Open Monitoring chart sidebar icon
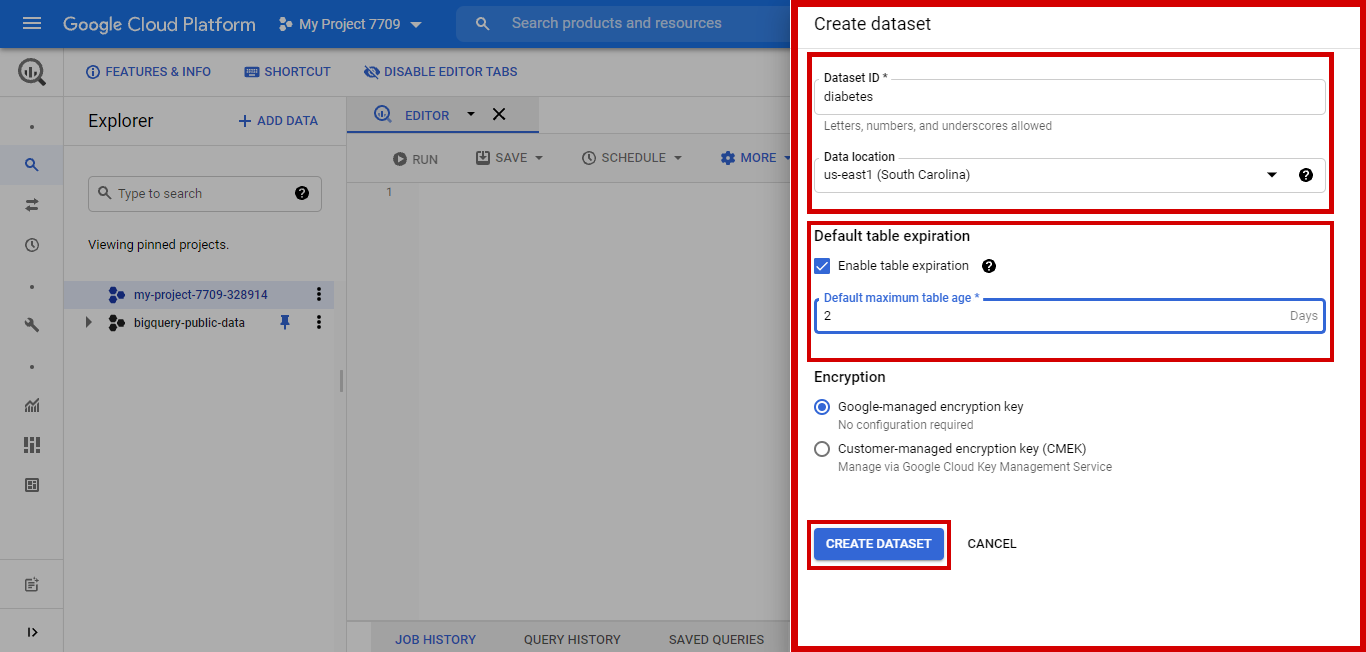 [x=32, y=405]
